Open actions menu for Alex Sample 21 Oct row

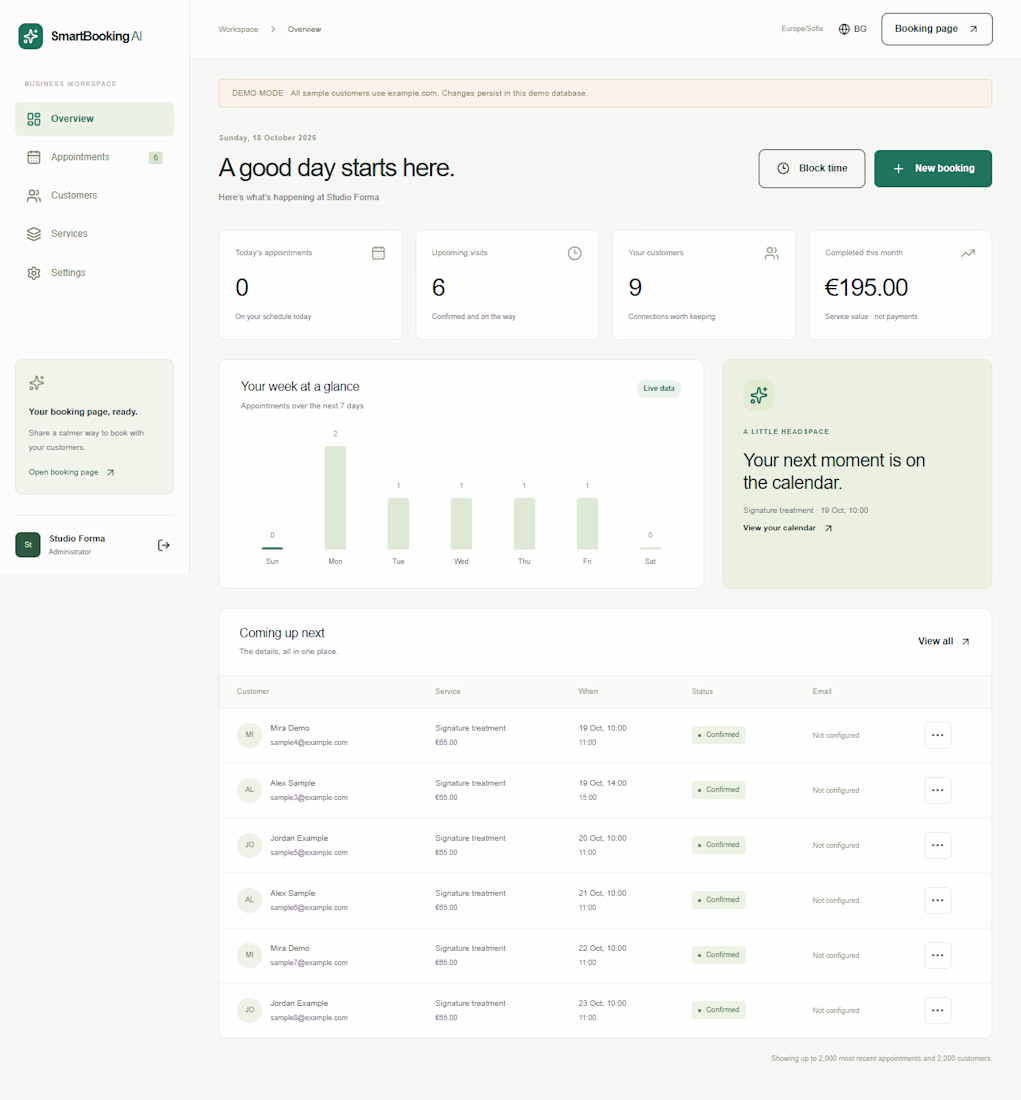(x=937, y=900)
